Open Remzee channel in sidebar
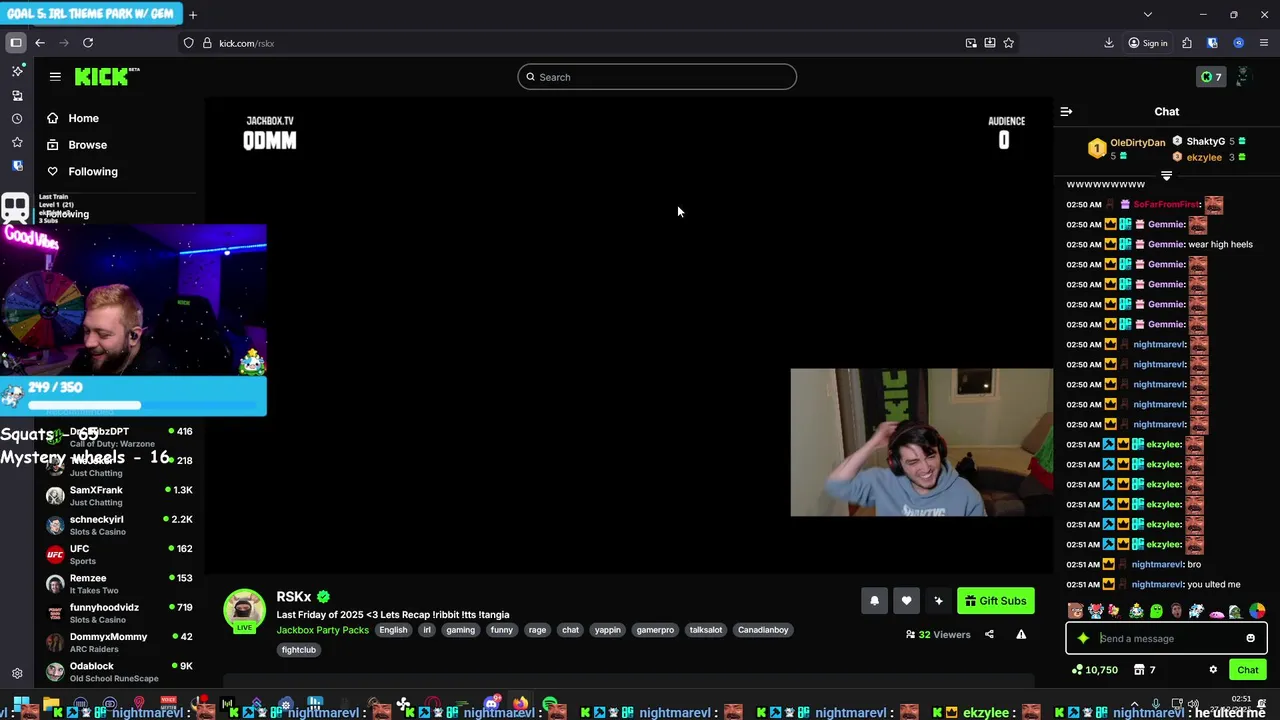1280x720 pixels. 119,584
